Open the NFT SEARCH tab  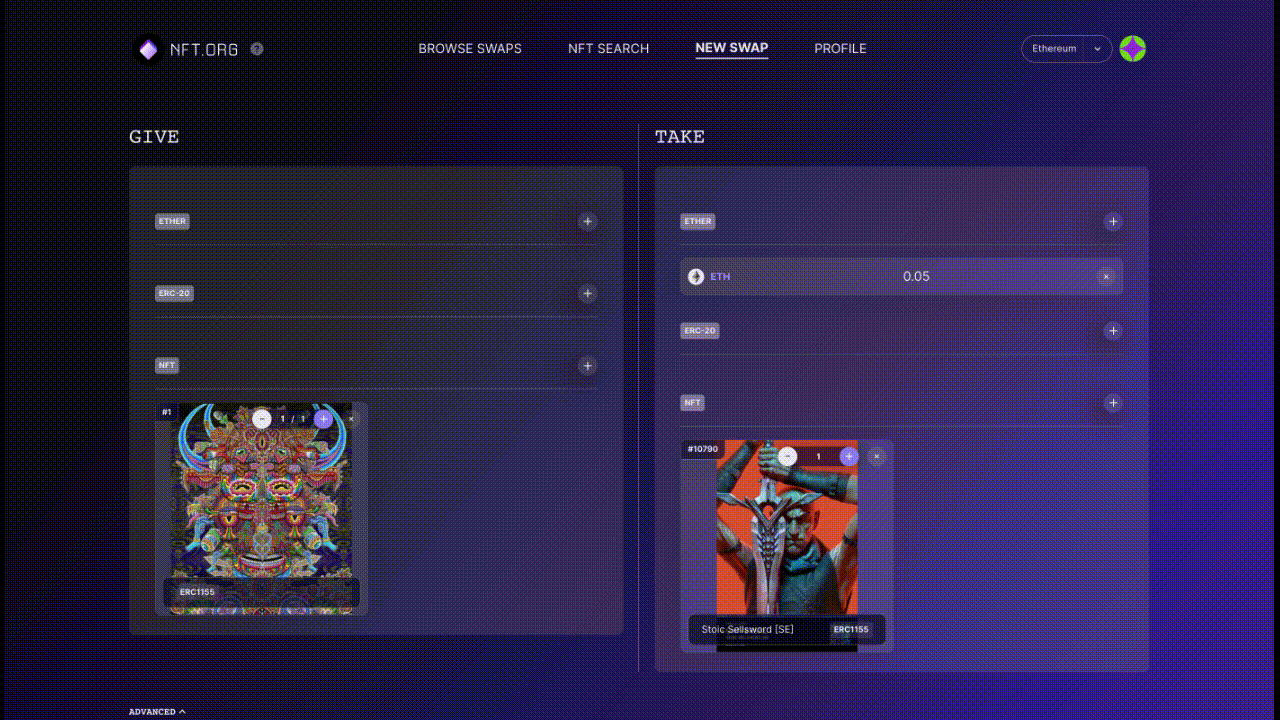pyautogui.click(x=608, y=48)
